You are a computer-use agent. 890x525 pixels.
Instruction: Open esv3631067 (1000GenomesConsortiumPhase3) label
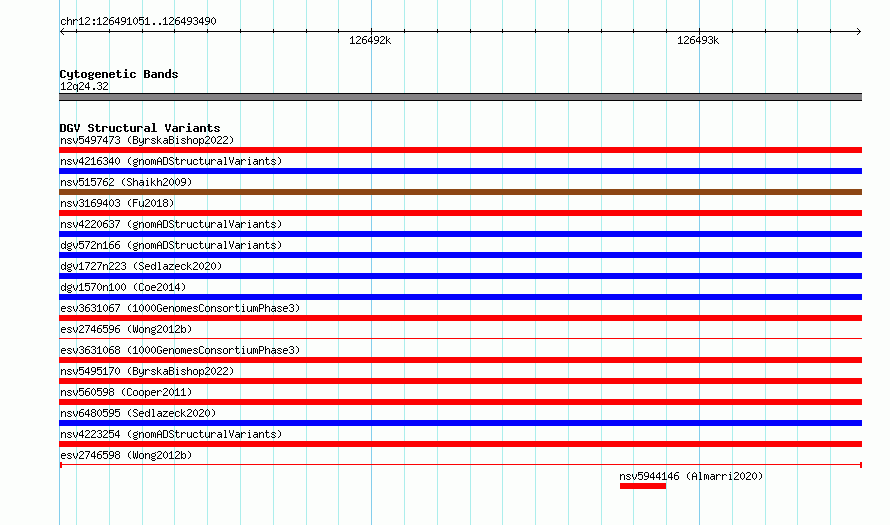(180, 308)
